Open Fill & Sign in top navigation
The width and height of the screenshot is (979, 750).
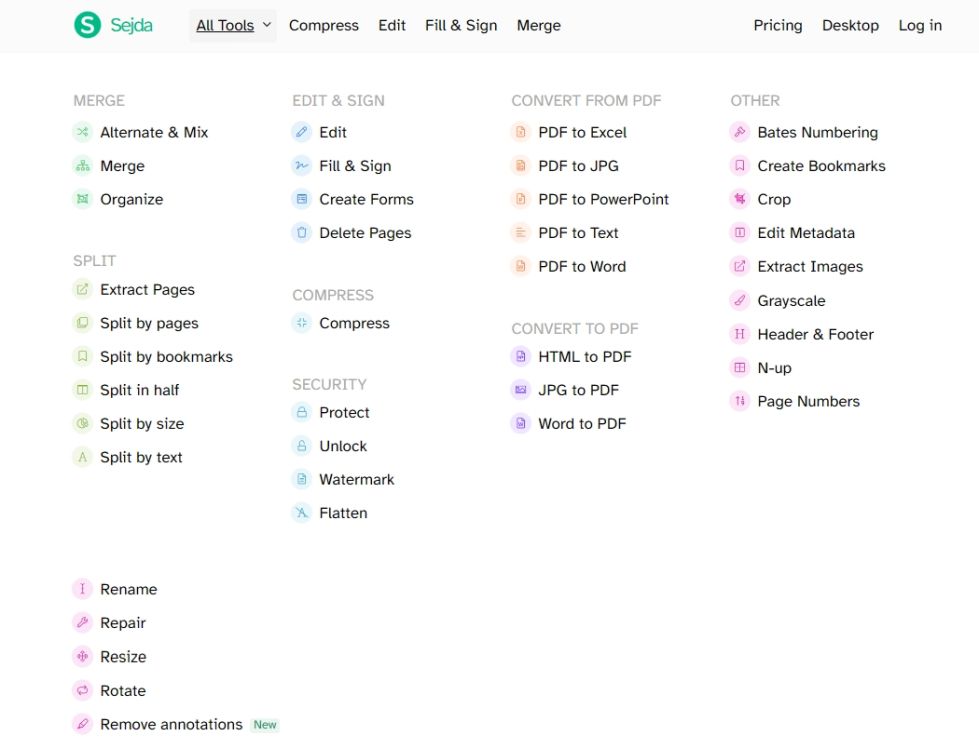coord(461,26)
